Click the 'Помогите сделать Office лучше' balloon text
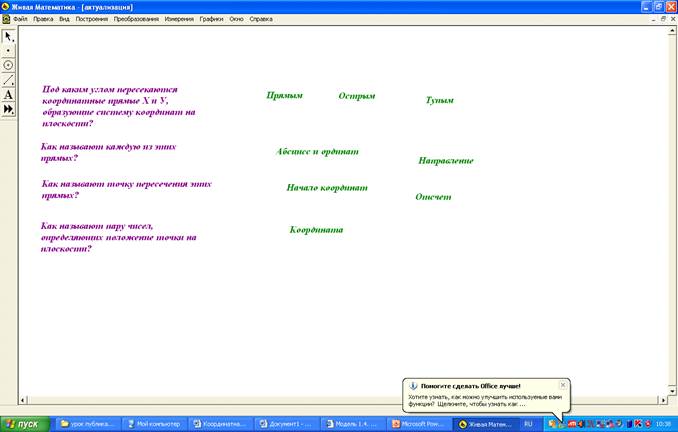This screenshot has width=678, height=432. [470, 386]
